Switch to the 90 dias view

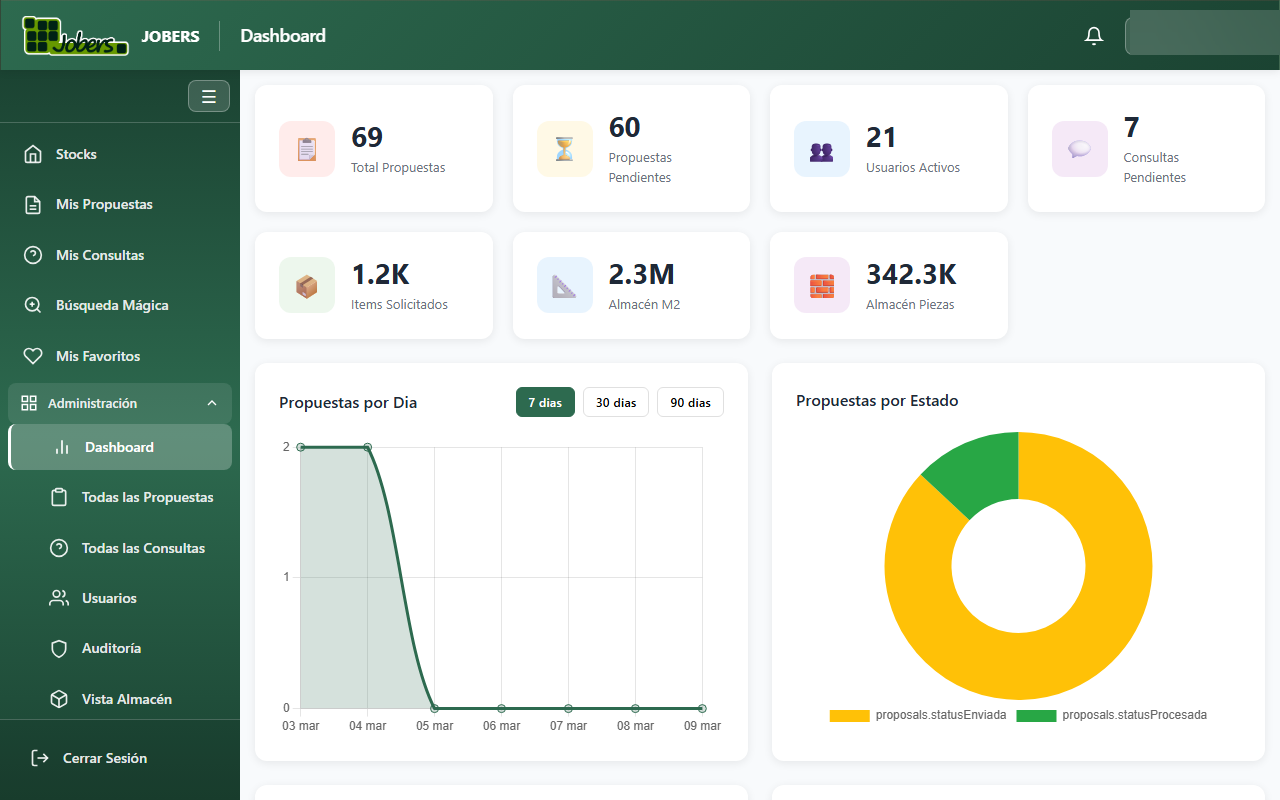pos(690,402)
